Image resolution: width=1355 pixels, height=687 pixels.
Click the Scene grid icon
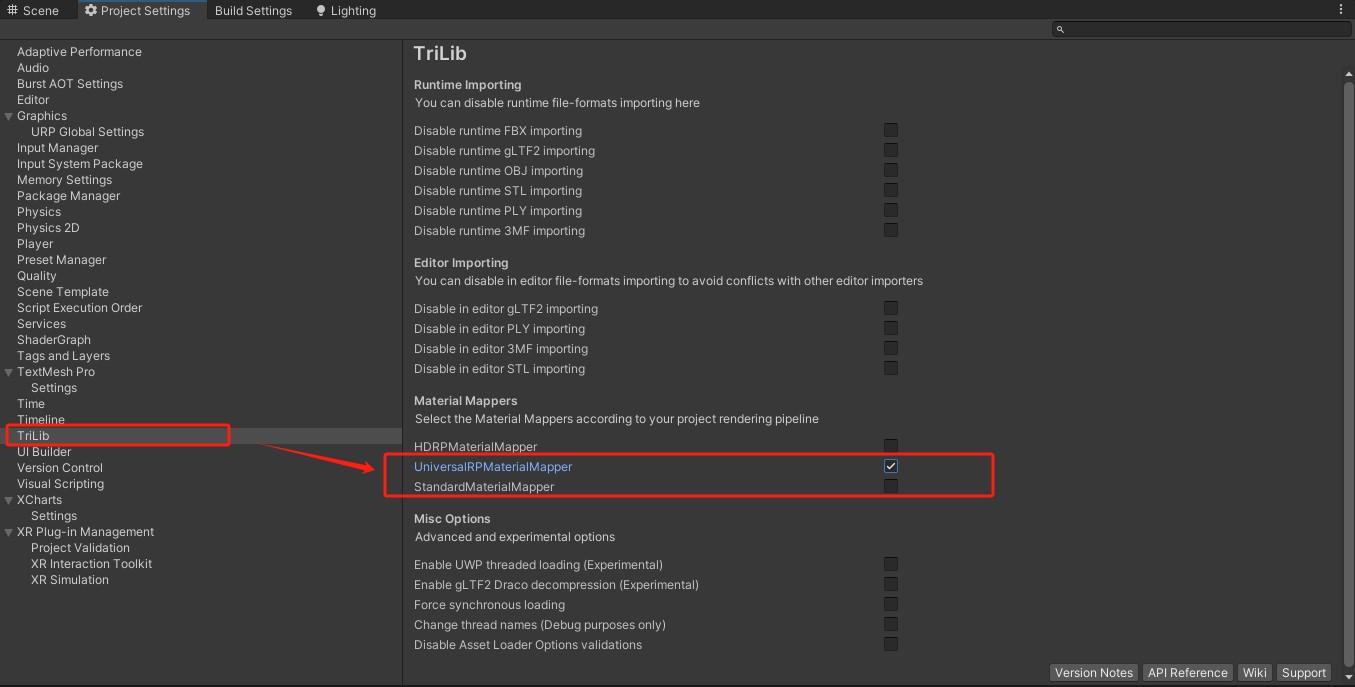[13, 11]
